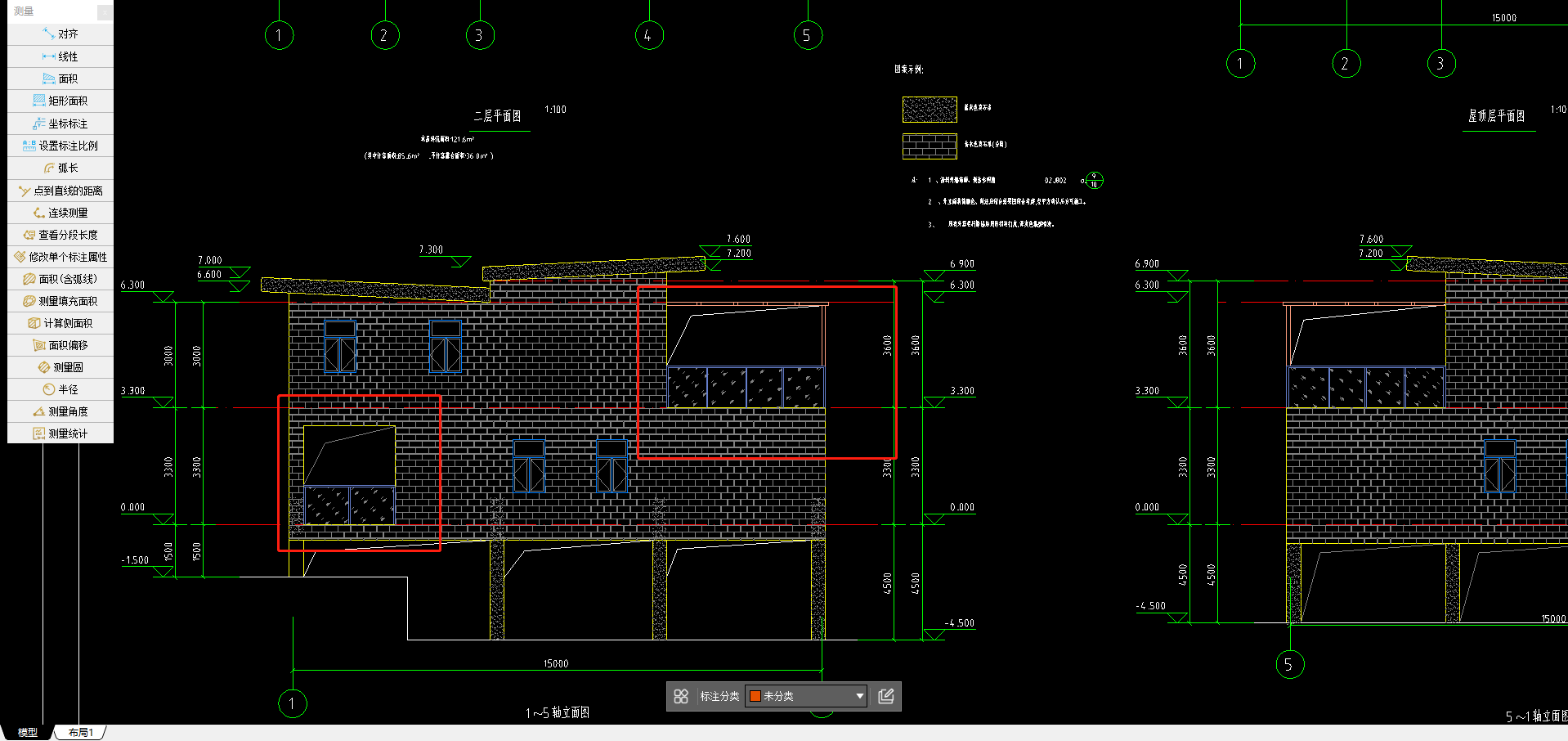
Task: Select the -1.500 elevation label
Action: pyautogui.click(x=135, y=560)
